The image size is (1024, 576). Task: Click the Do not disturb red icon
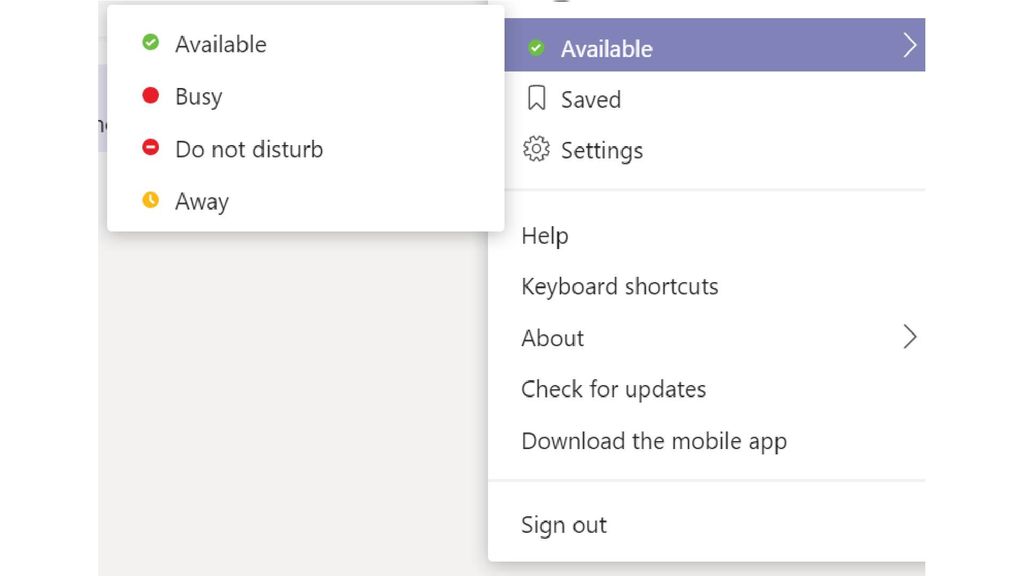pos(151,149)
